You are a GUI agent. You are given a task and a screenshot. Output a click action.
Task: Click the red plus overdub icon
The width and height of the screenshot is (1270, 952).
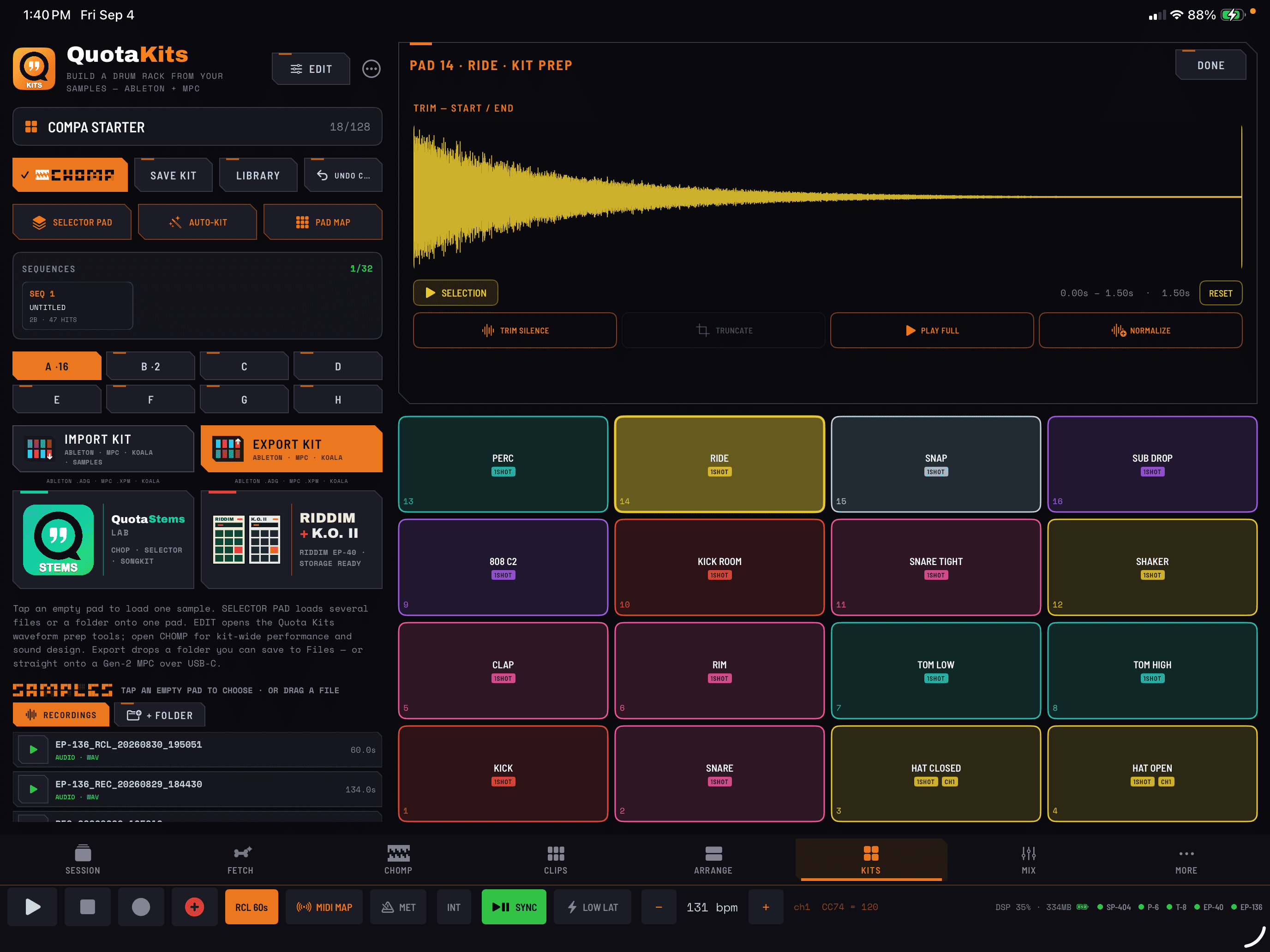(x=195, y=907)
